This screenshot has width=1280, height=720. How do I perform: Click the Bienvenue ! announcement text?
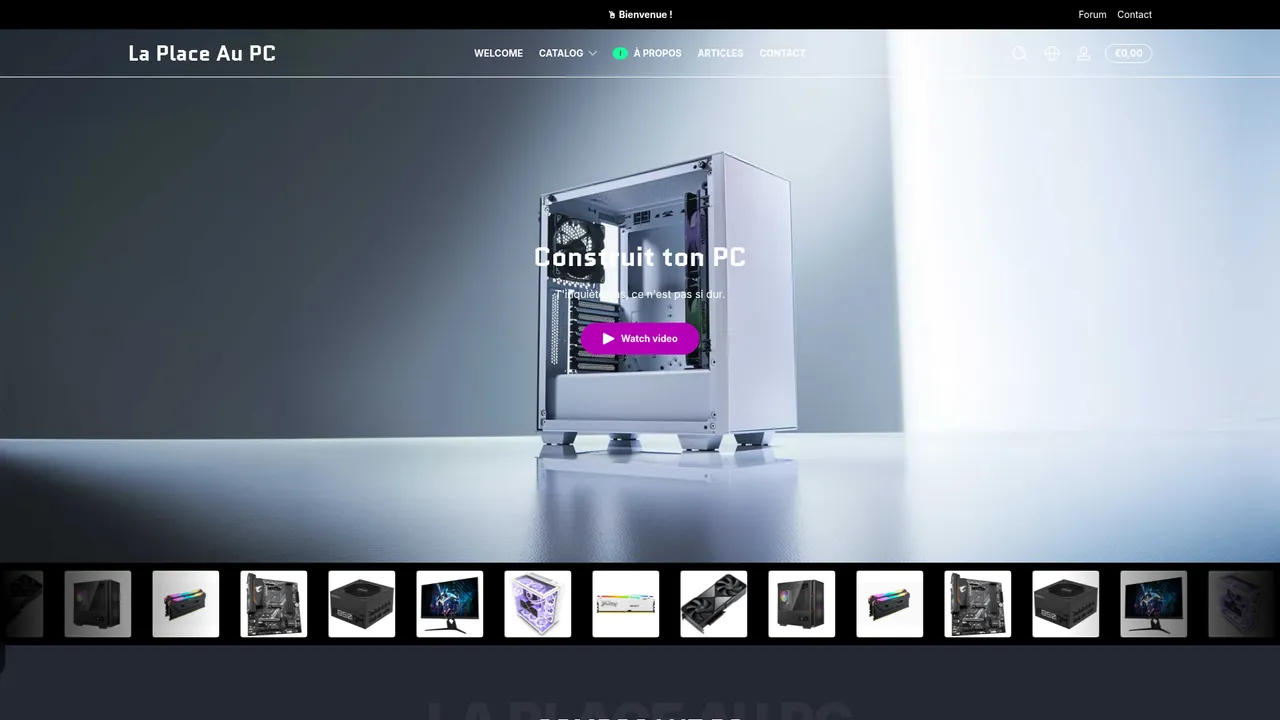pyautogui.click(x=640, y=14)
